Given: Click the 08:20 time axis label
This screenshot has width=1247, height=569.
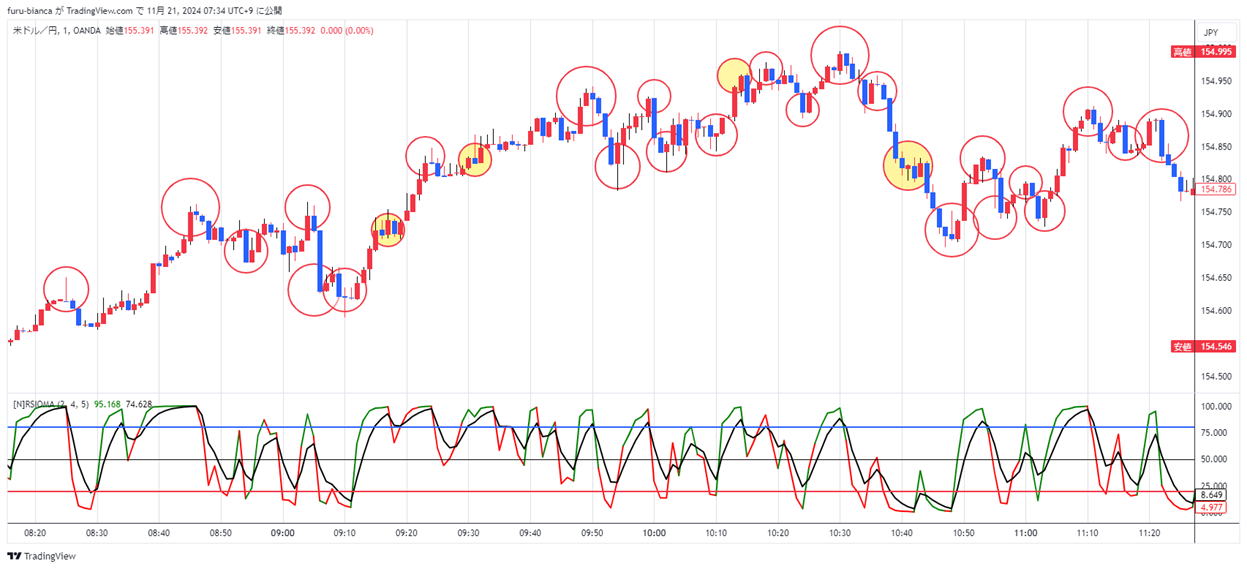Looking at the screenshot, I should coord(35,533).
